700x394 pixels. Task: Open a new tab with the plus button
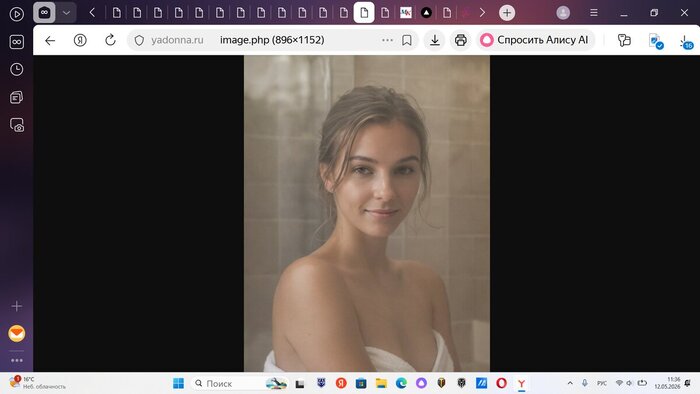point(507,13)
